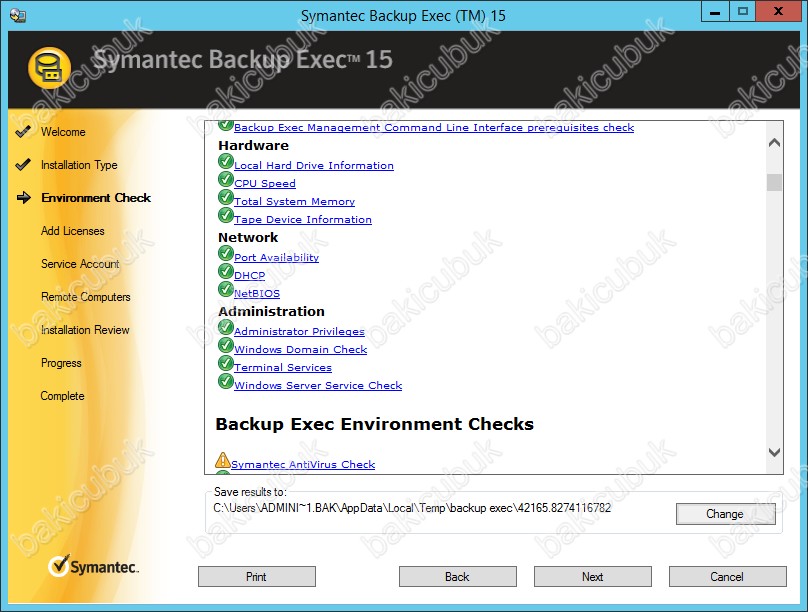Minimize the Backup Exec installer window
This screenshot has width=808, height=612.
tap(715, 12)
